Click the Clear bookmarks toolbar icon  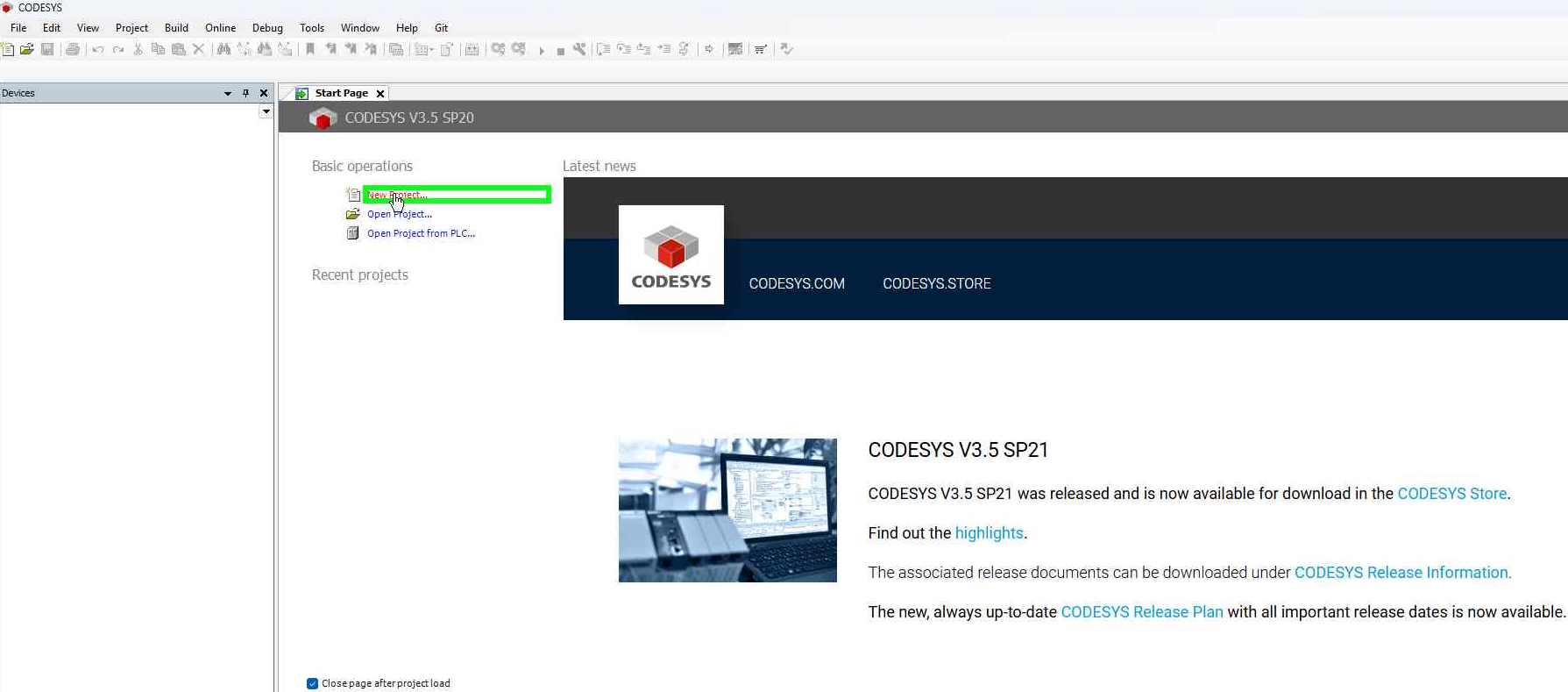pos(371,49)
